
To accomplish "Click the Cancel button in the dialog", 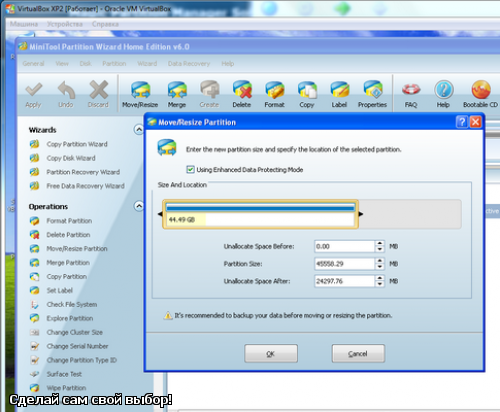I will point(358,353).
